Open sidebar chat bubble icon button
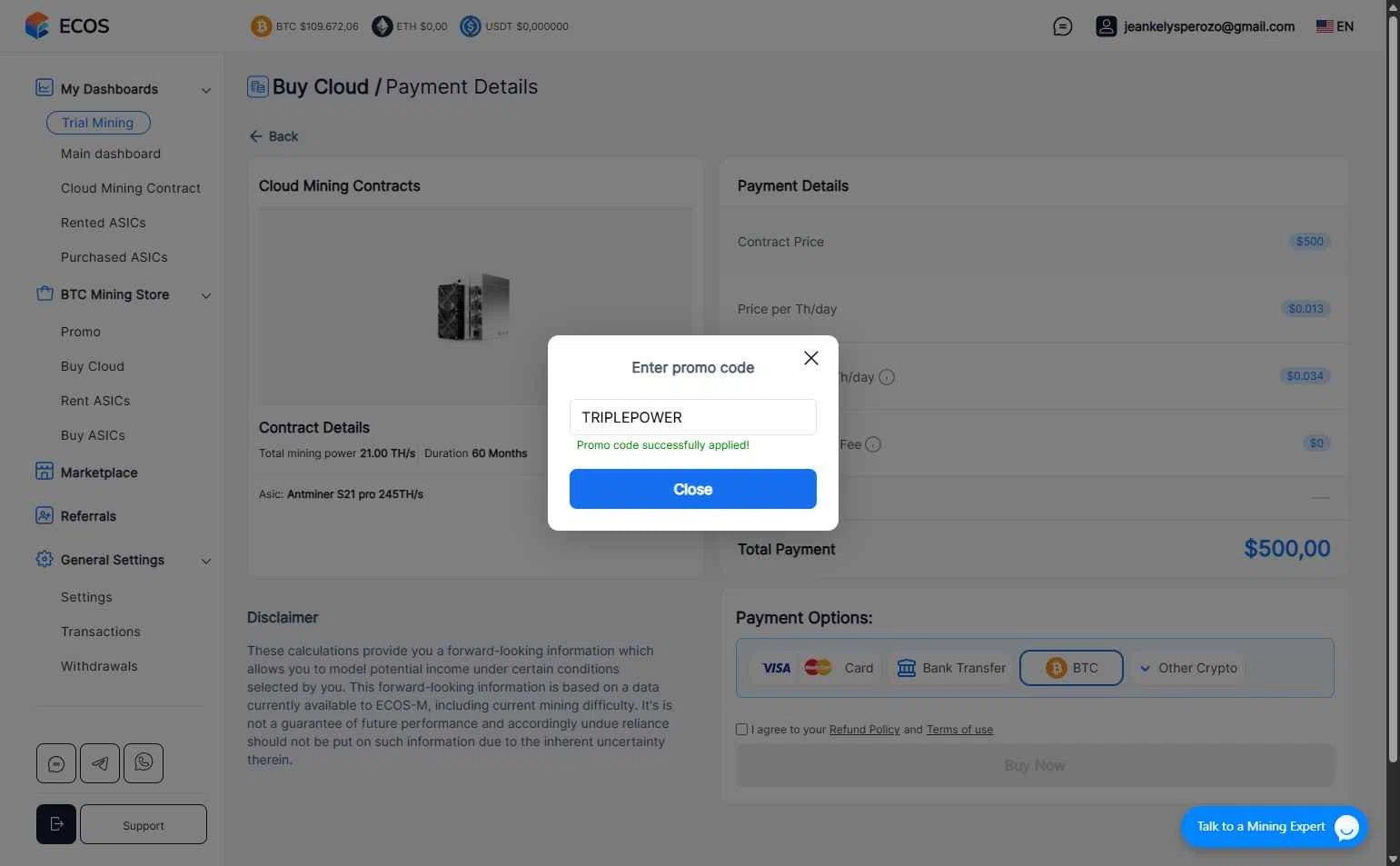 (x=56, y=763)
